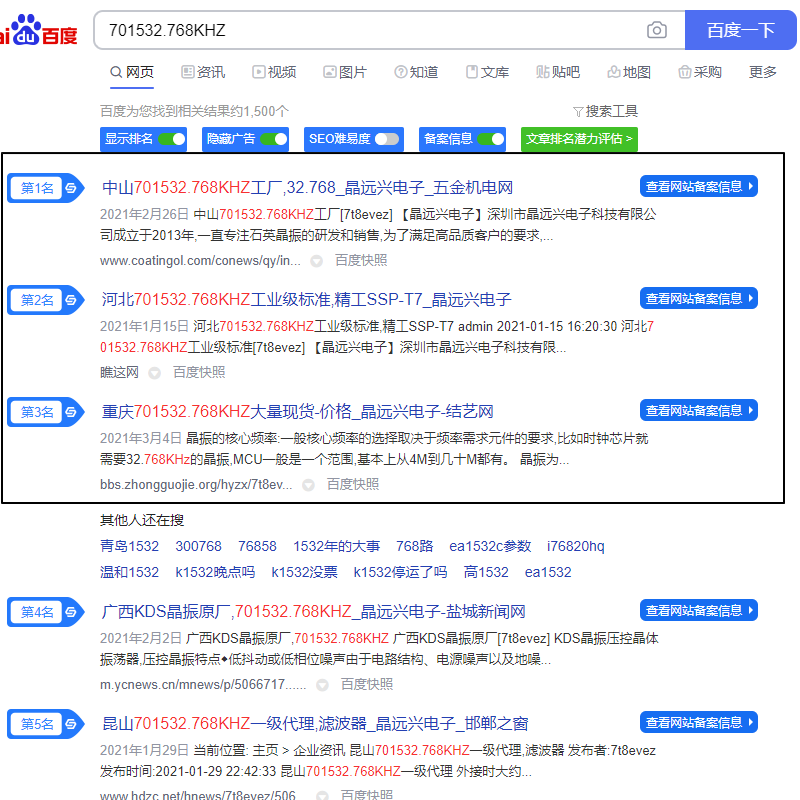Click the 百度一下 search button

click(740, 30)
